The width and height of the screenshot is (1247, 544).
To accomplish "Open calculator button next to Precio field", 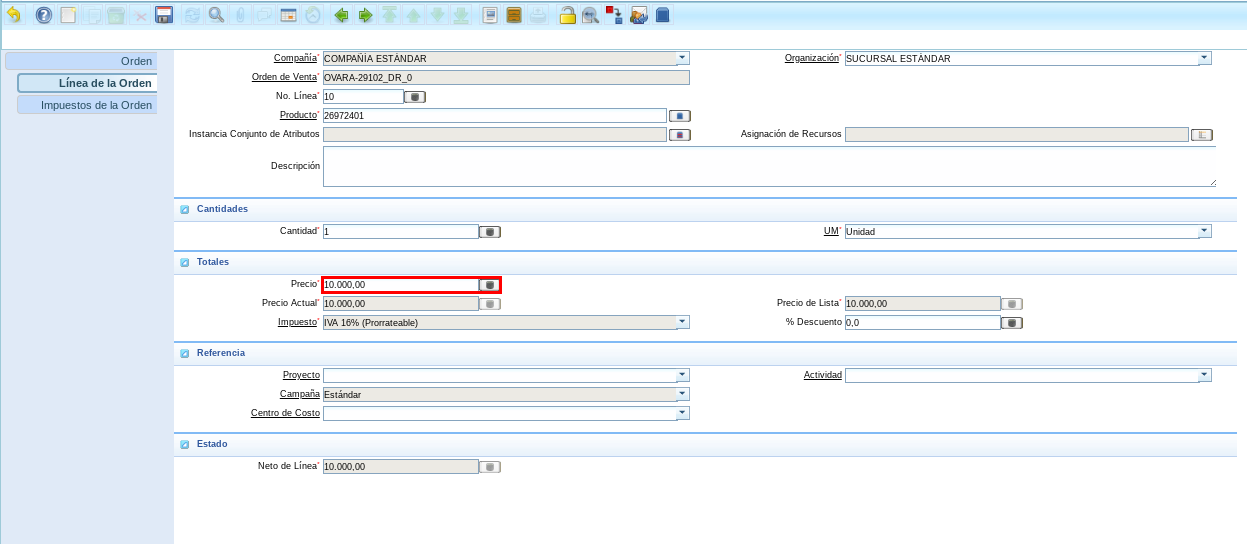I will 490,285.
